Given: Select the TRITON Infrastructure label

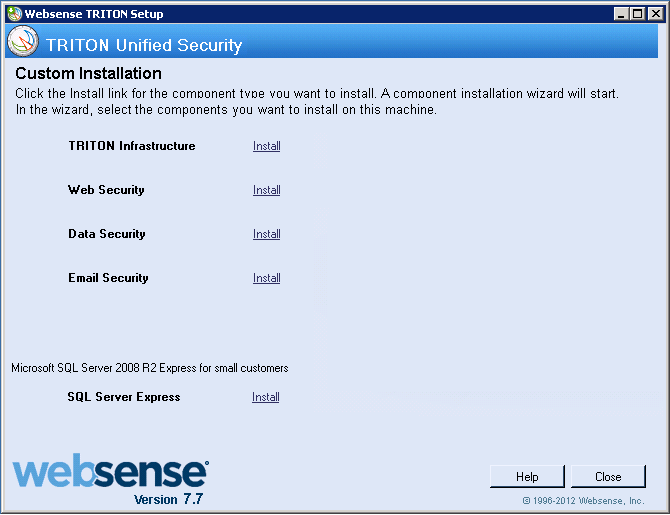Looking at the screenshot, I should (x=132, y=146).
